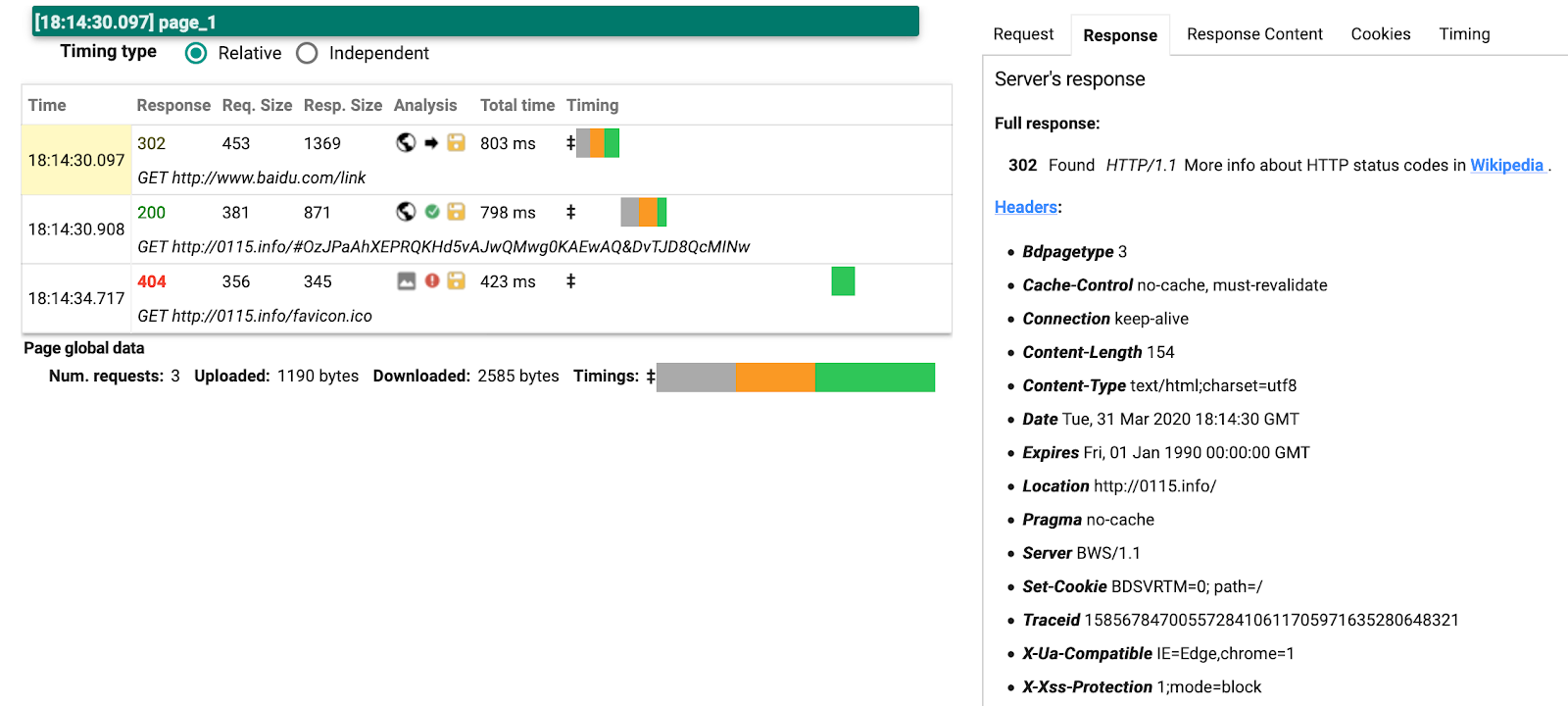This screenshot has width=1568, height=706.
Task: Open the Response Content tab
Action: [x=1254, y=34]
